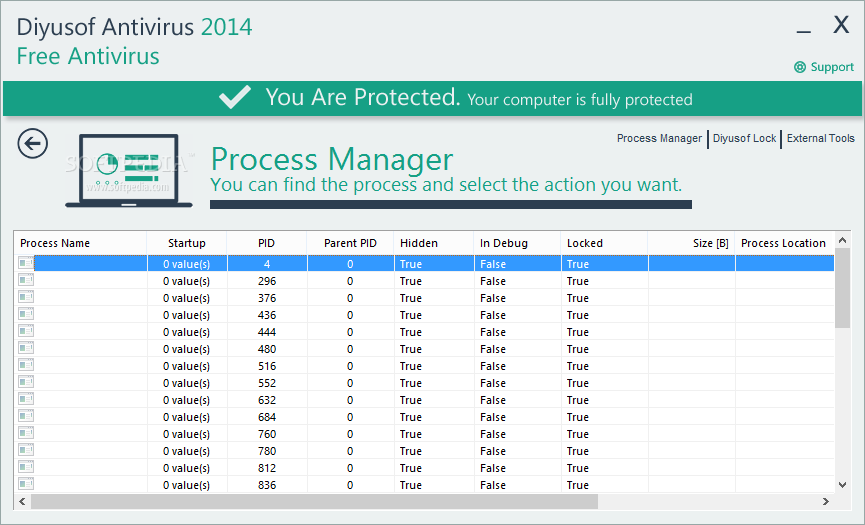Click In Debug value False in PID 296 row

[493, 281]
